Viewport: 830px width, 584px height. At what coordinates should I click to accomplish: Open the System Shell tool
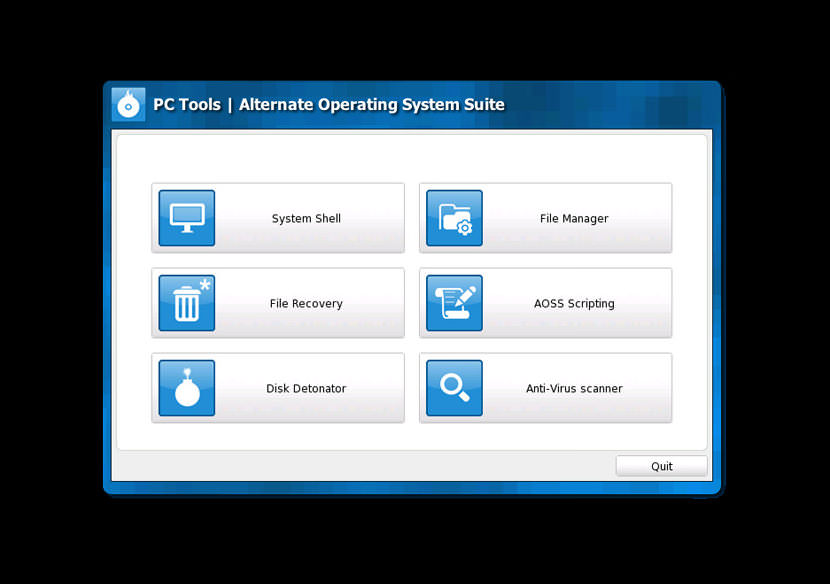(277, 217)
